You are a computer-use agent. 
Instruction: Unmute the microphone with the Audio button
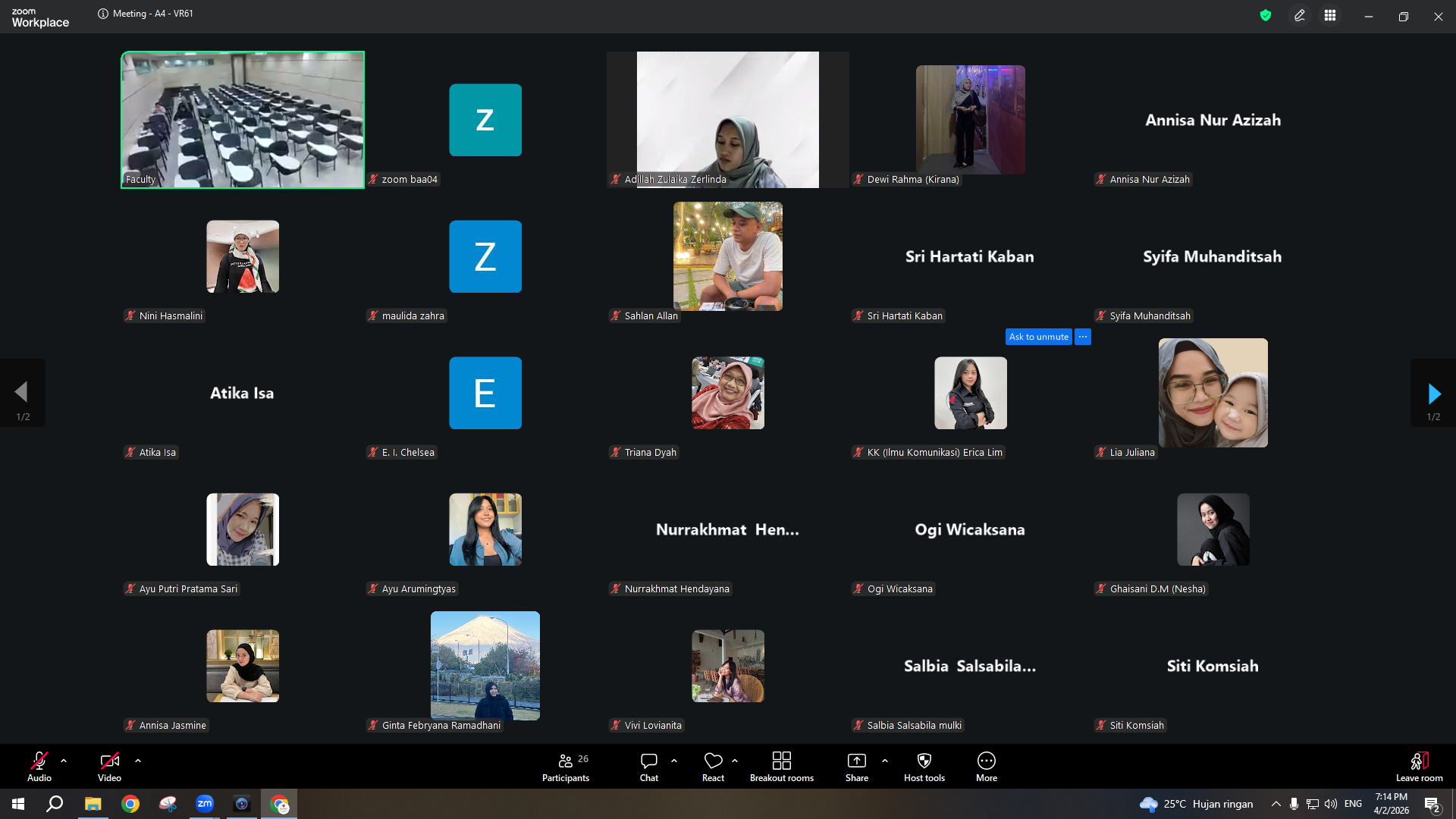pos(39,766)
